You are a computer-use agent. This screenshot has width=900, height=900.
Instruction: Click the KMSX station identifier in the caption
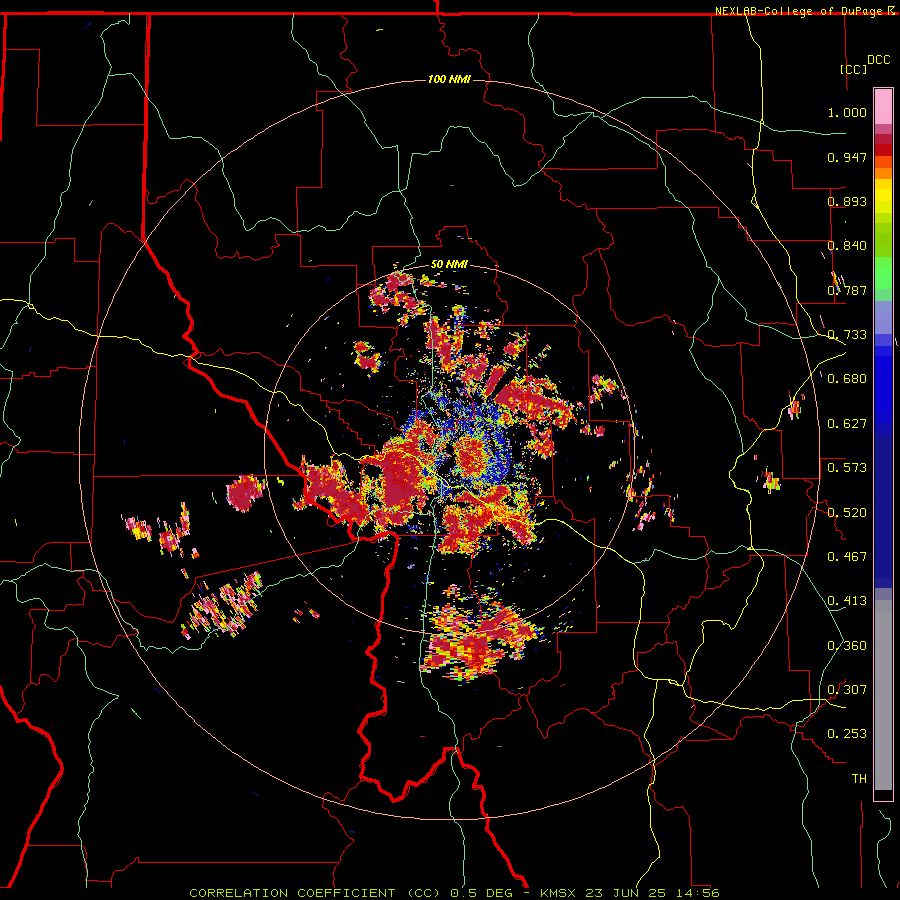click(x=560, y=893)
